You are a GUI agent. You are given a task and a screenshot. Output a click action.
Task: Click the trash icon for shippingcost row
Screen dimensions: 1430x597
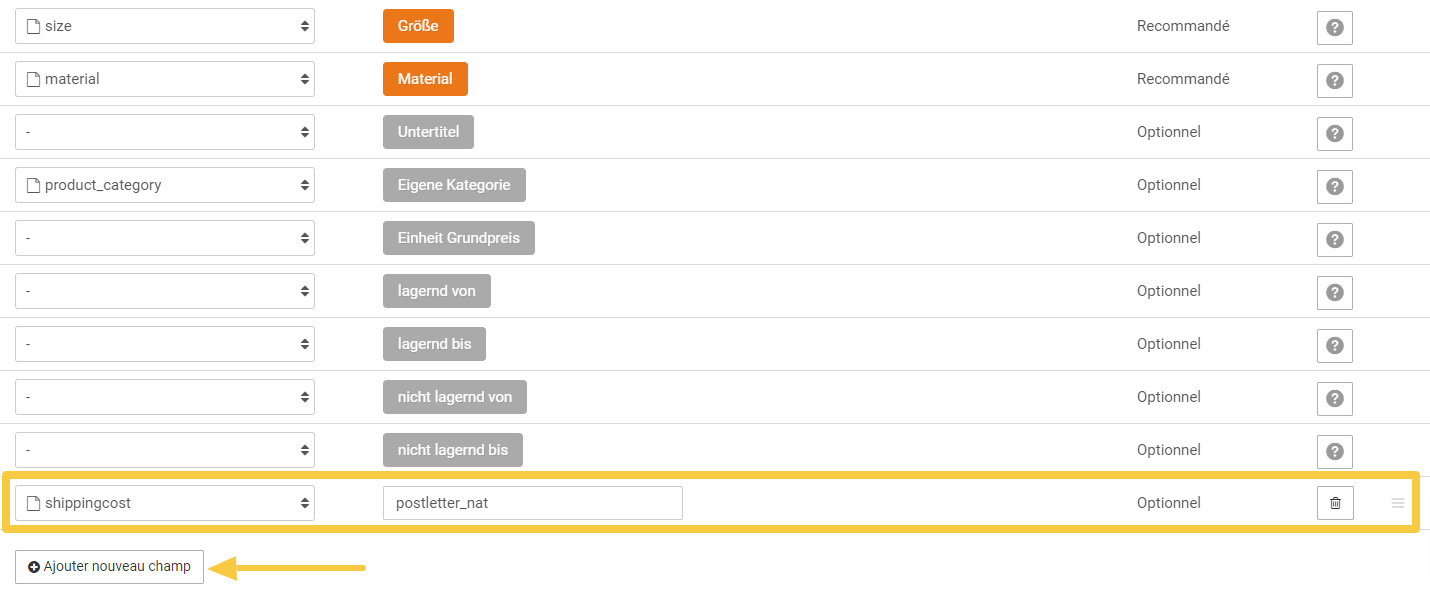pos(1335,503)
